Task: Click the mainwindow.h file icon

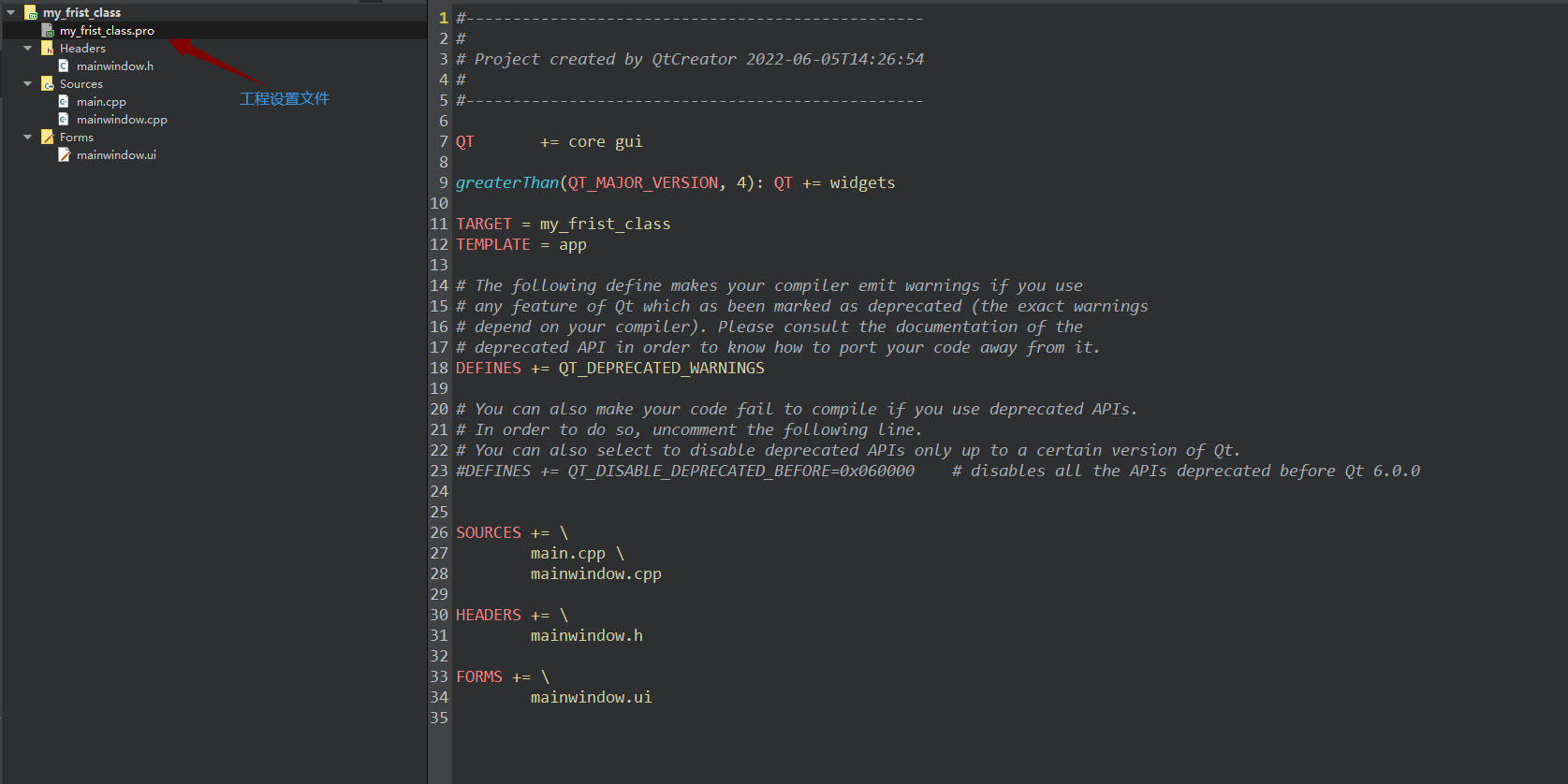Action: point(64,66)
